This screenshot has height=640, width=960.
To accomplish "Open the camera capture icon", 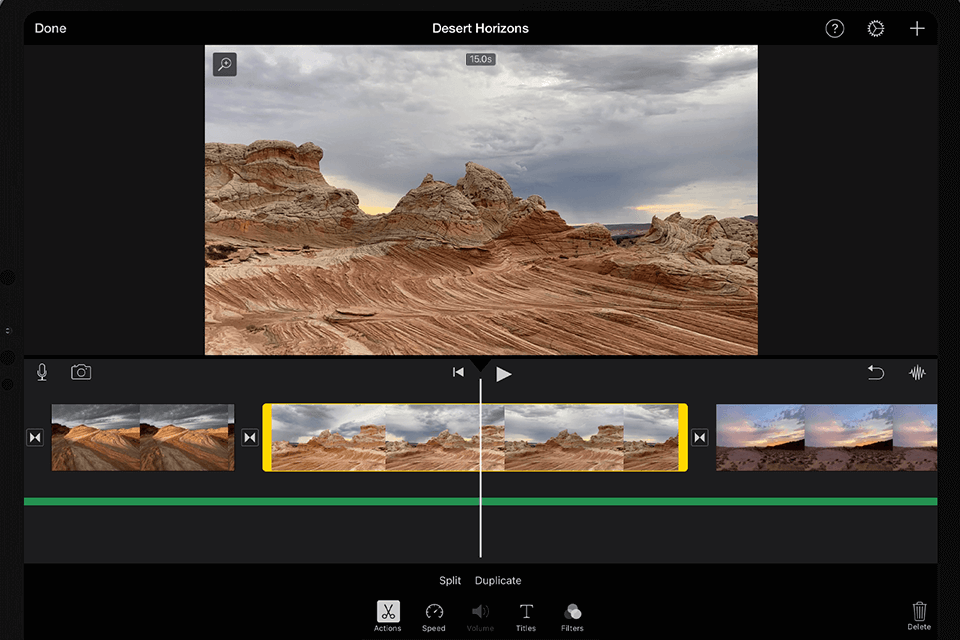I will 81,372.
